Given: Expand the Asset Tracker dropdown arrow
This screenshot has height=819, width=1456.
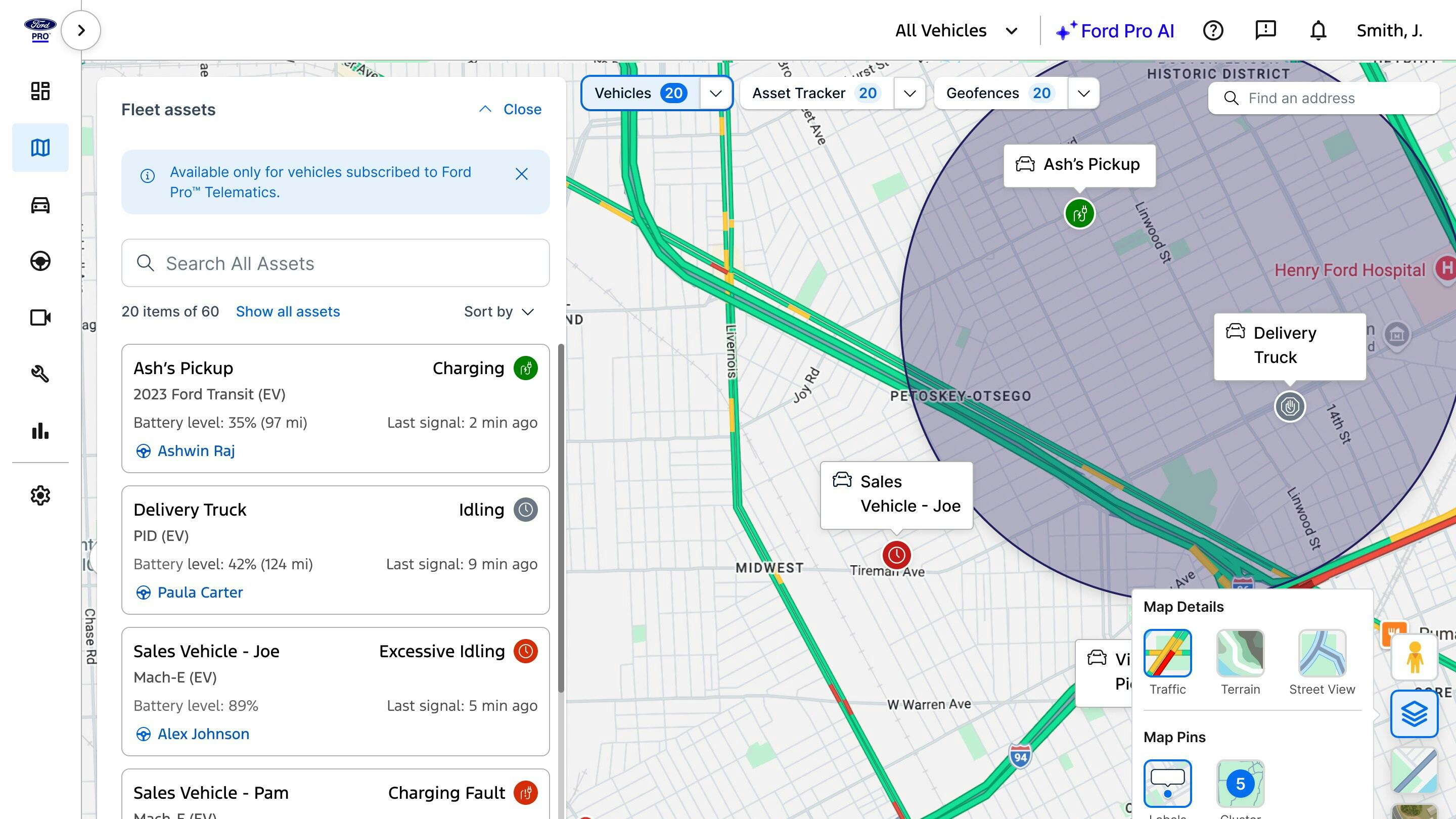Looking at the screenshot, I should 910,93.
